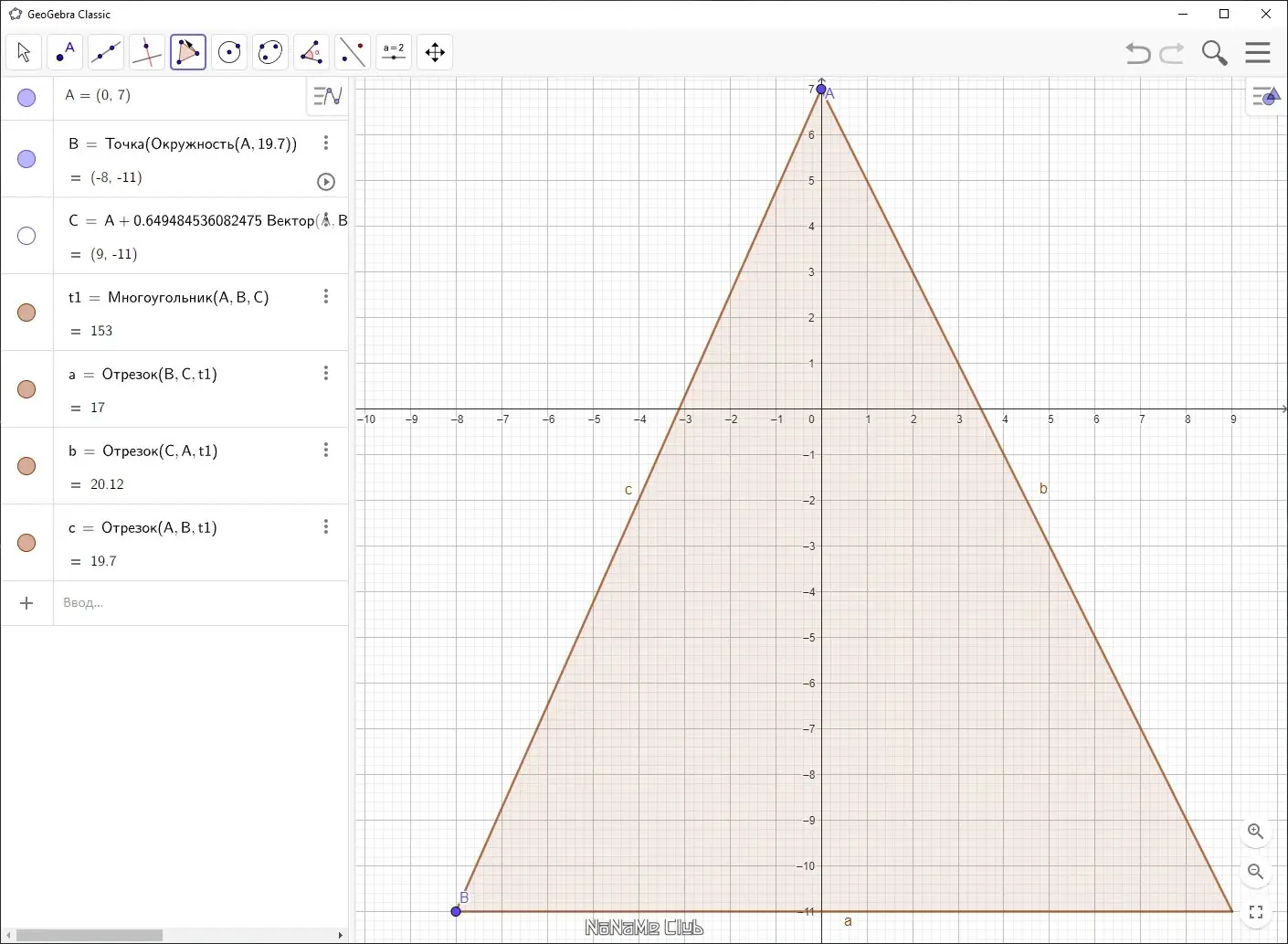The image size is (1288, 944).
Task: Hide segment c in algebra view
Action: (26, 543)
